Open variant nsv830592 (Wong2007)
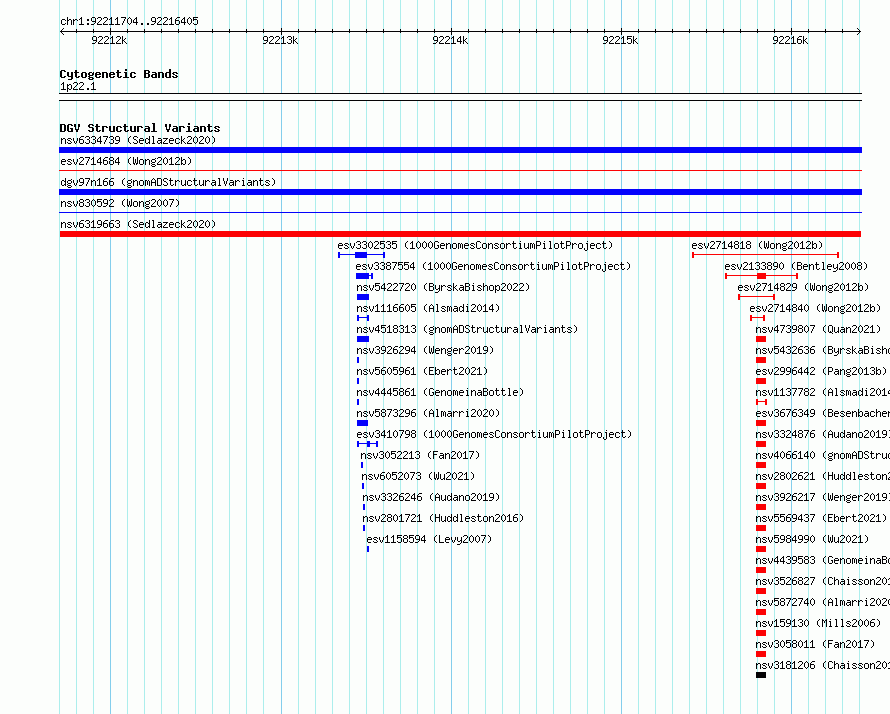890x714 pixels. tap(120, 203)
